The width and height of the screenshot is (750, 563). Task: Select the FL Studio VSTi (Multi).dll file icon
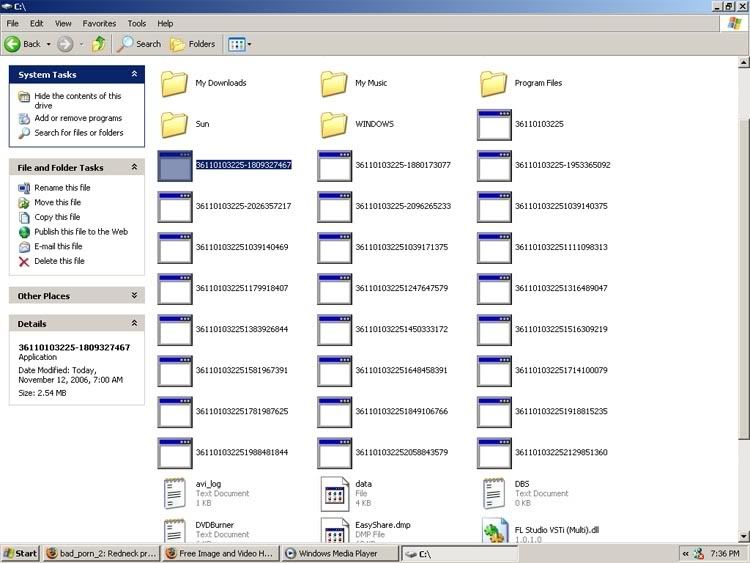pyautogui.click(x=495, y=531)
